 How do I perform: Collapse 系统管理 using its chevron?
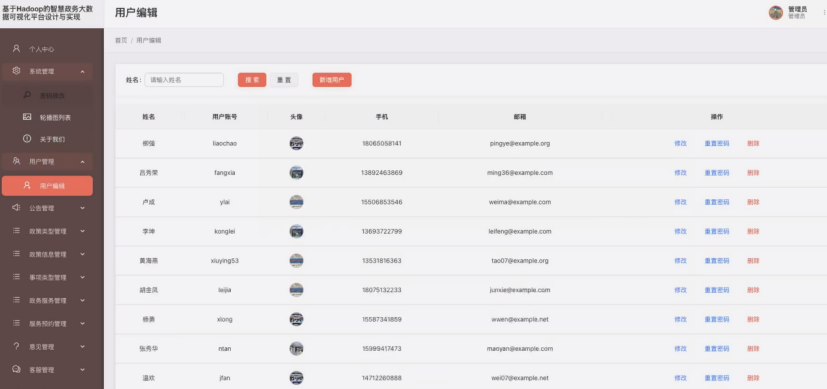(x=83, y=71)
